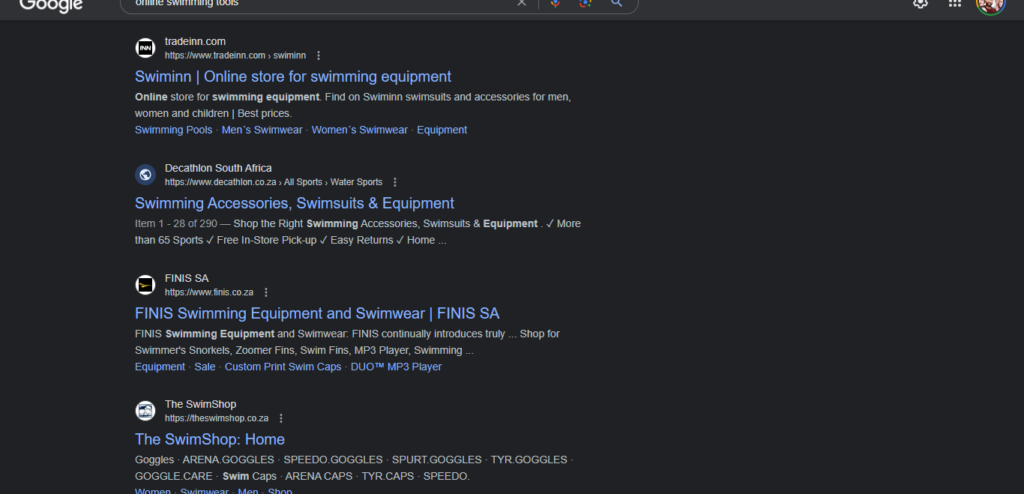The height and width of the screenshot is (494, 1024).
Task: Open Women's Swimwear sitelink
Action: 359,130
